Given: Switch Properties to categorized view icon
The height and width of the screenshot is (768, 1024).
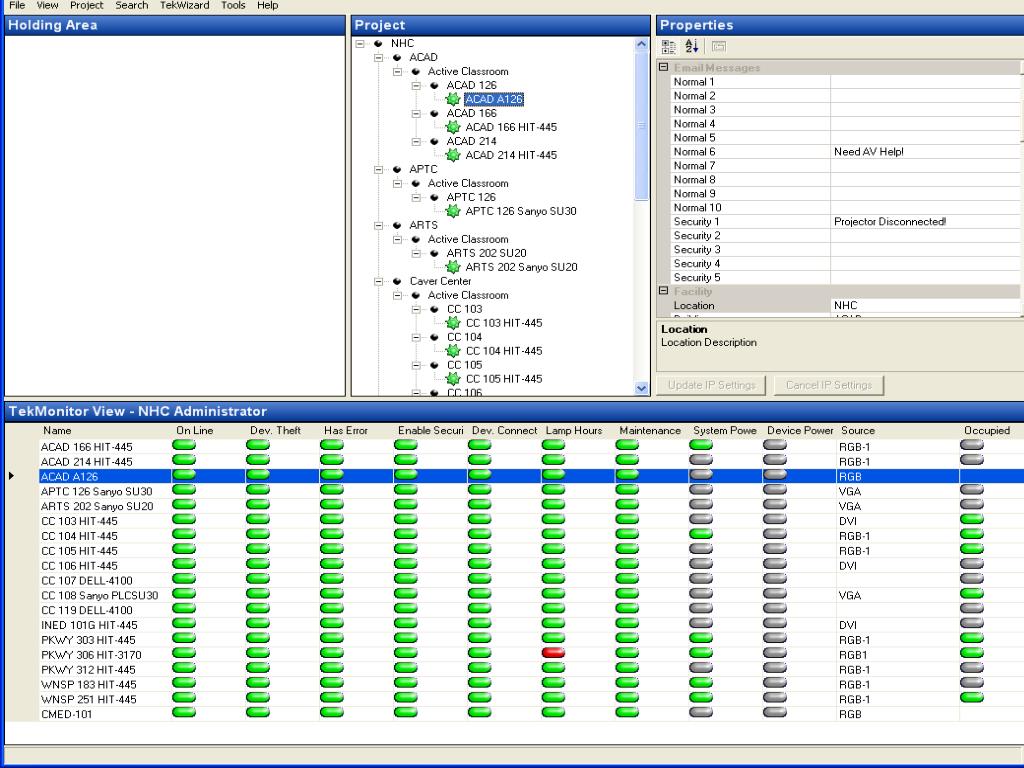Looking at the screenshot, I should click(668, 46).
